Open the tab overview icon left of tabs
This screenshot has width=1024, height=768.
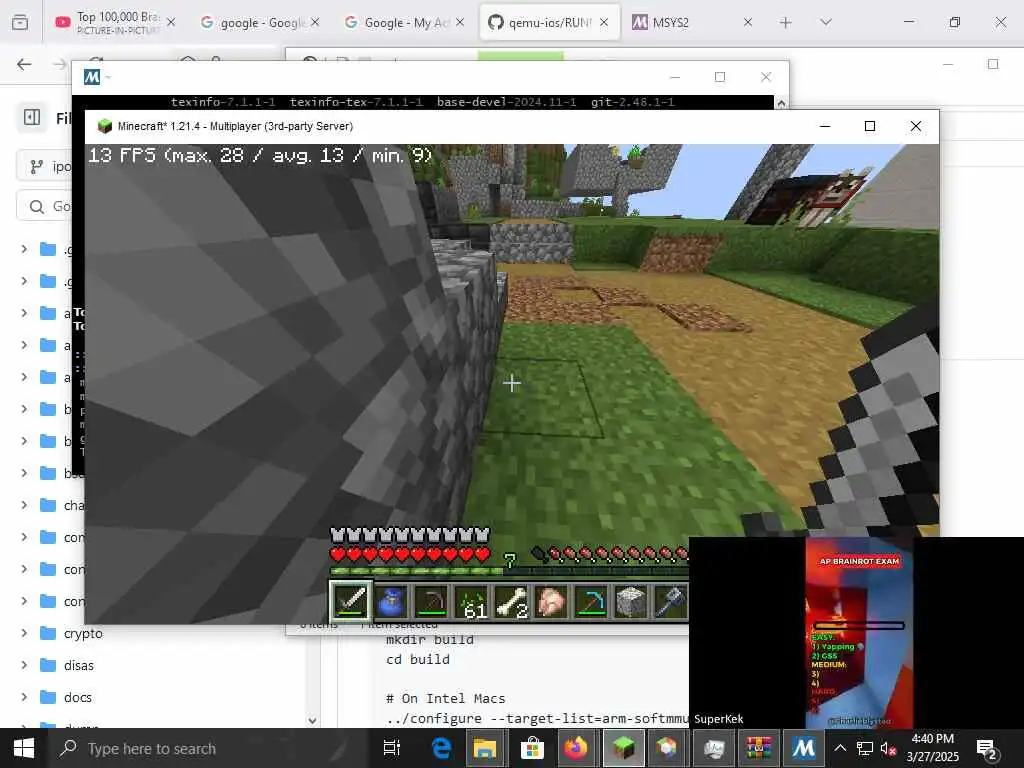pos(20,22)
